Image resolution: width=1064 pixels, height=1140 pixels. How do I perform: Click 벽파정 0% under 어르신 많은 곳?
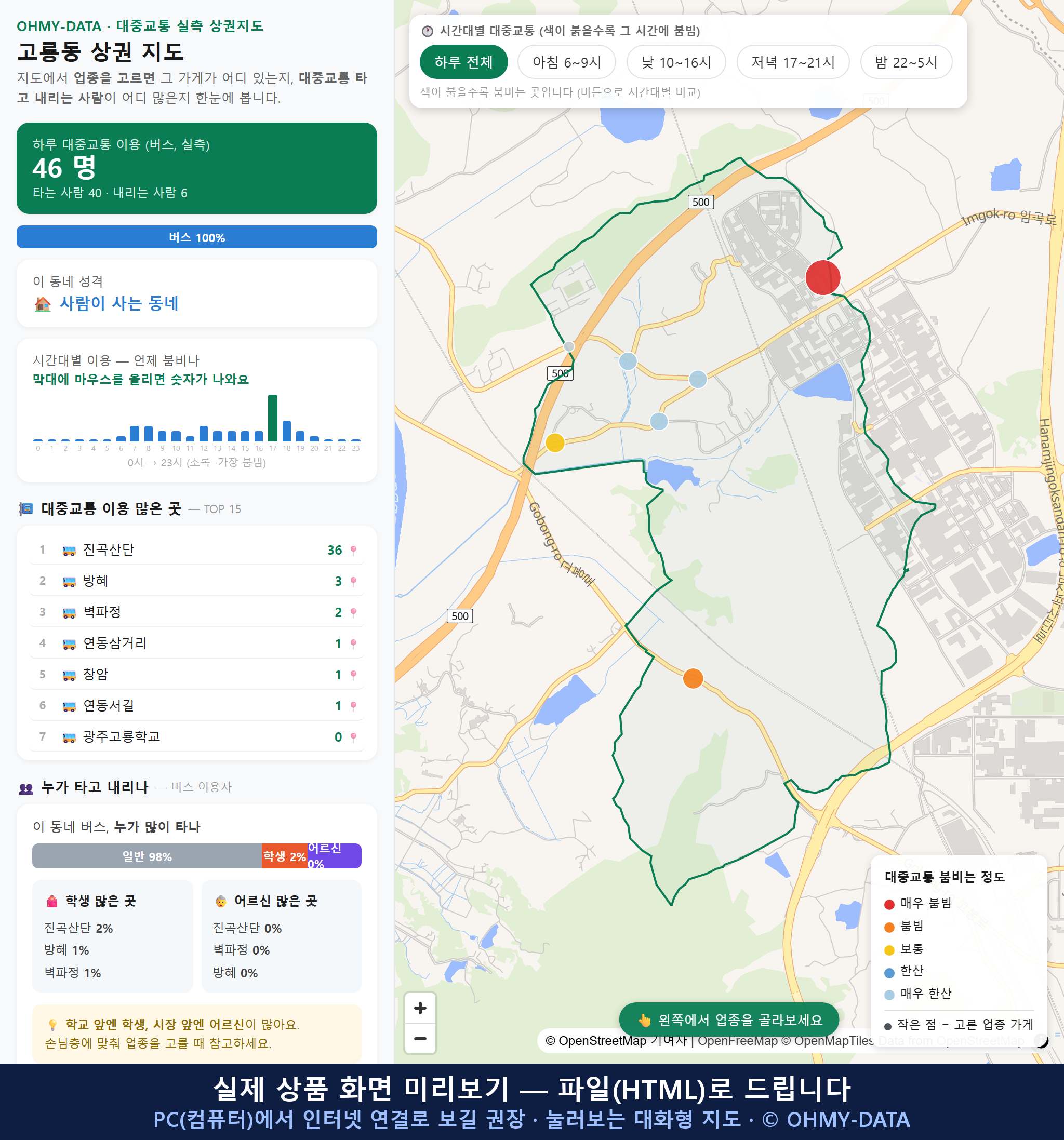pos(241,949)
